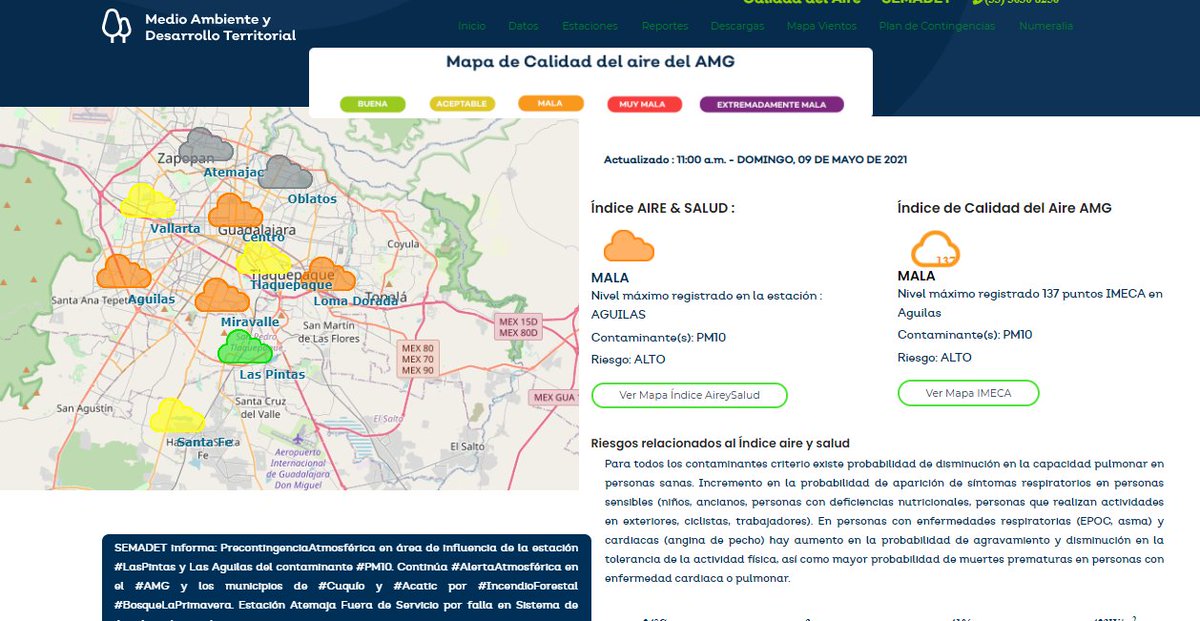Select the Estaciones menu item

590,26
